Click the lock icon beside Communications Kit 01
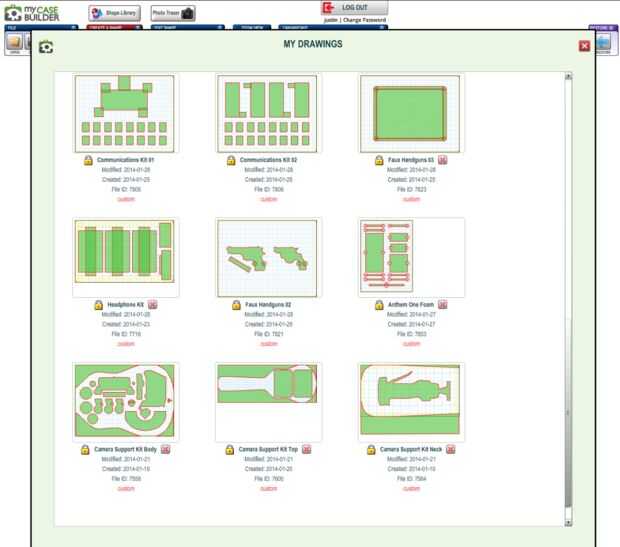 (x=88, y=160)
